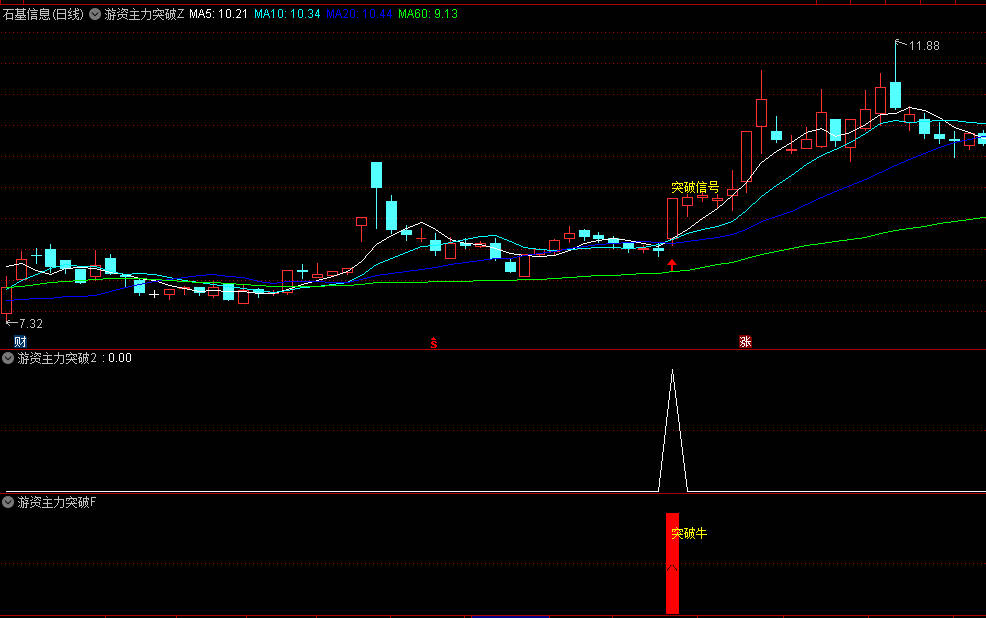Click the 突破信号 annotation text
The height and width of the screenshot is (618, 986).
pyautogui.click(x=695, y=187)
